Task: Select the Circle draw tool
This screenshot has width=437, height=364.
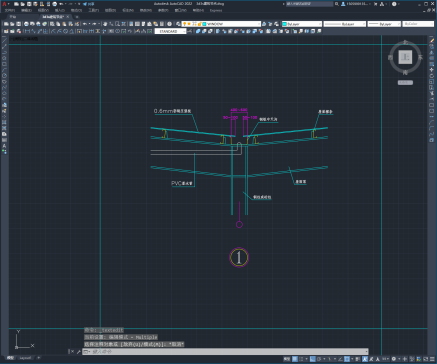Action: point(5,76)
